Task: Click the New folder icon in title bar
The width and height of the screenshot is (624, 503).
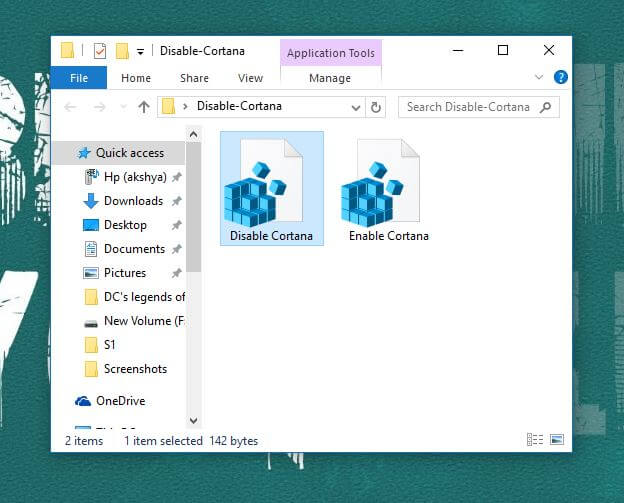Action: coord(122,51)
